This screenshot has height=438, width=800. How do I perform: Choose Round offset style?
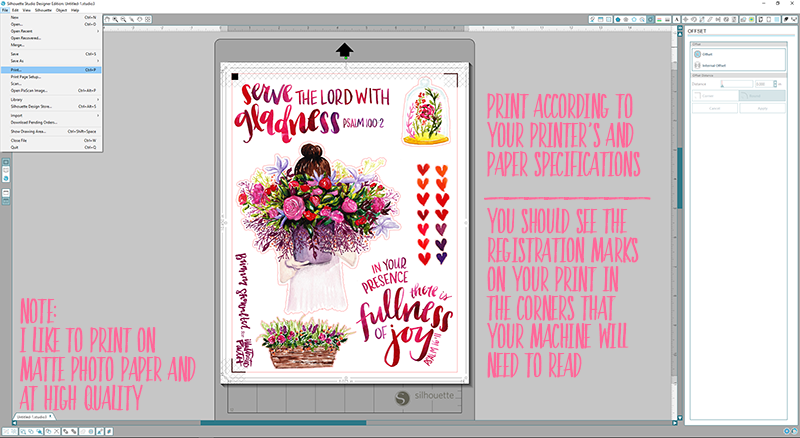(762, 95)
